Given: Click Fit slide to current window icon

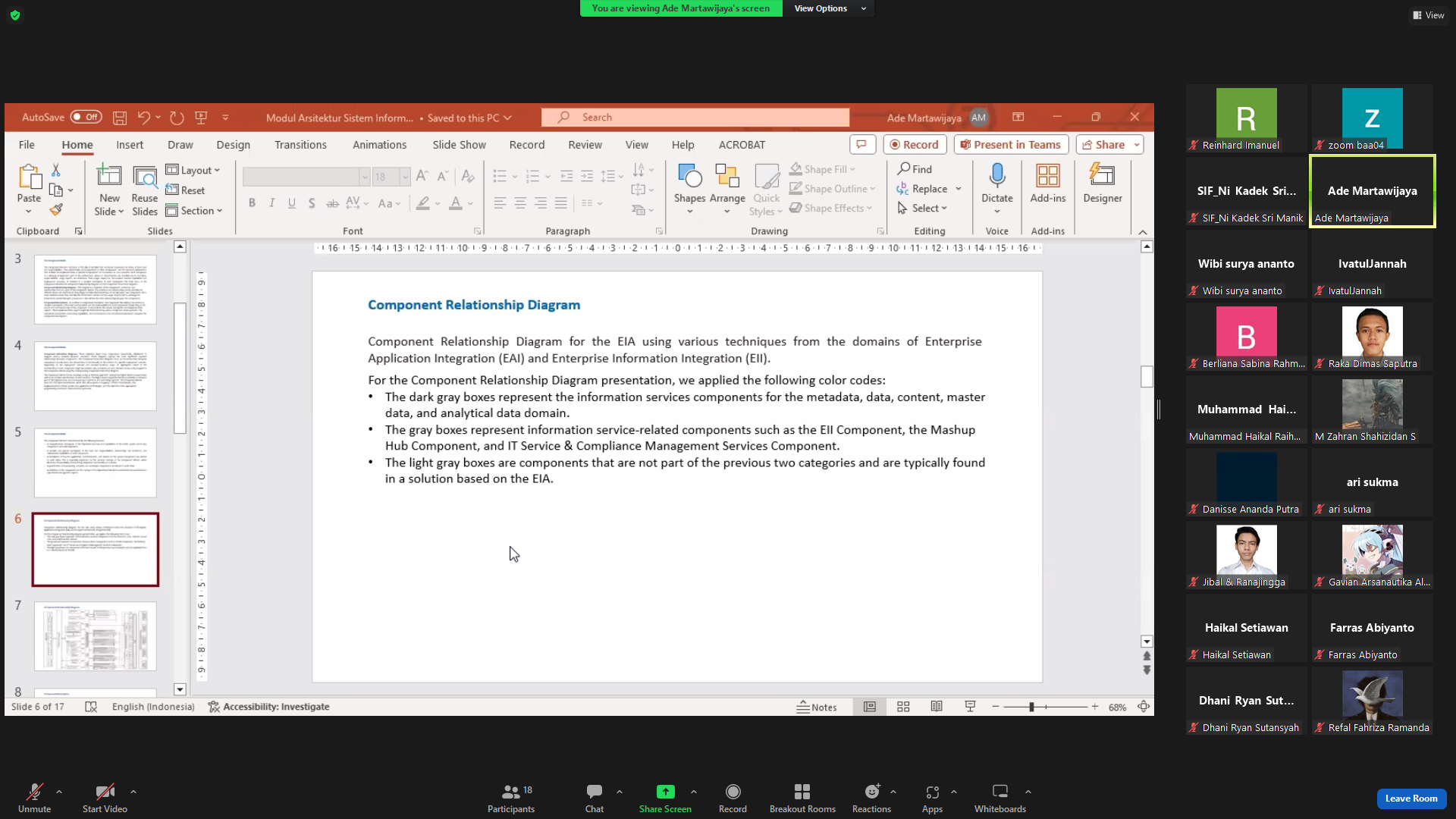Looking at the screenshot, I should pyautogui.click(x=1144, y=707).
